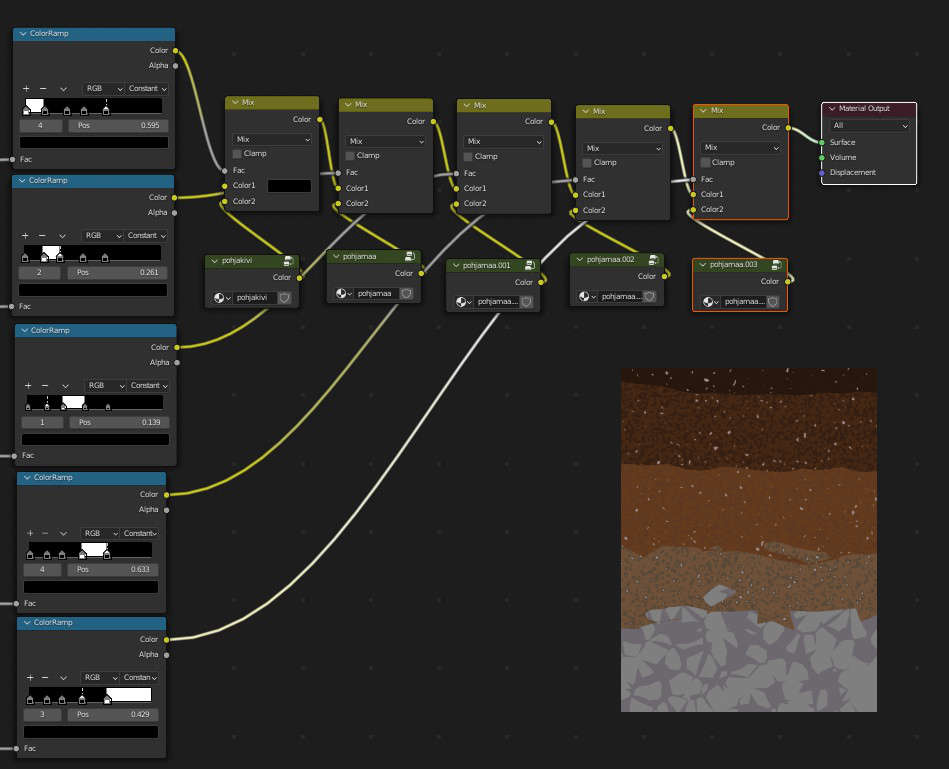Click the minus icon in ColorRamp with Pos 0.261
Image resolution: width=949 pixels, height=769 pixels.
(x=42, y=235)
